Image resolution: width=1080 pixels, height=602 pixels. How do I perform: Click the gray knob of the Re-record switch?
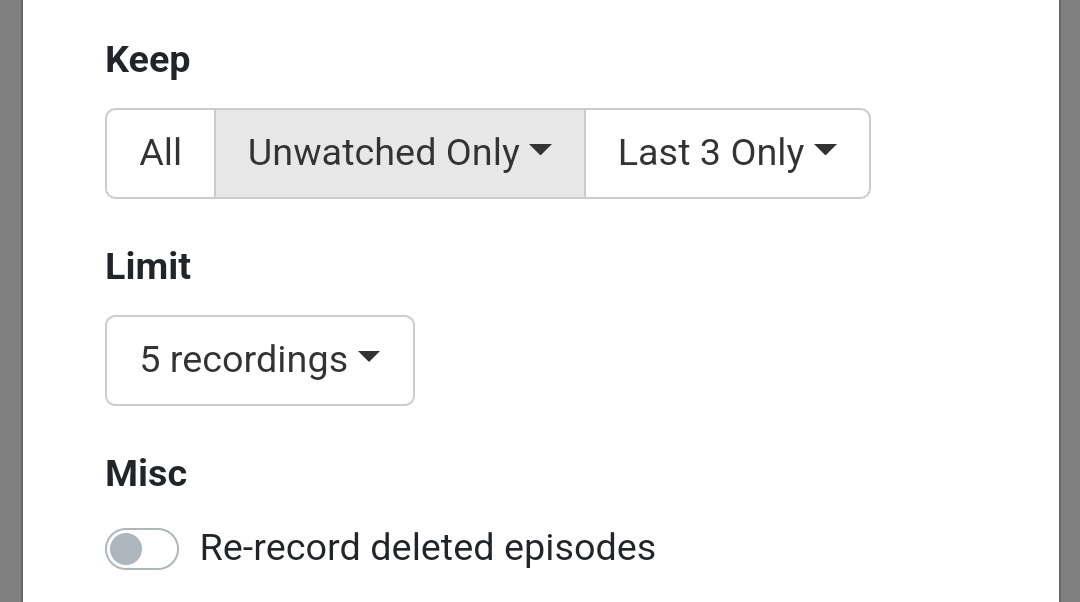coord(126,549)
